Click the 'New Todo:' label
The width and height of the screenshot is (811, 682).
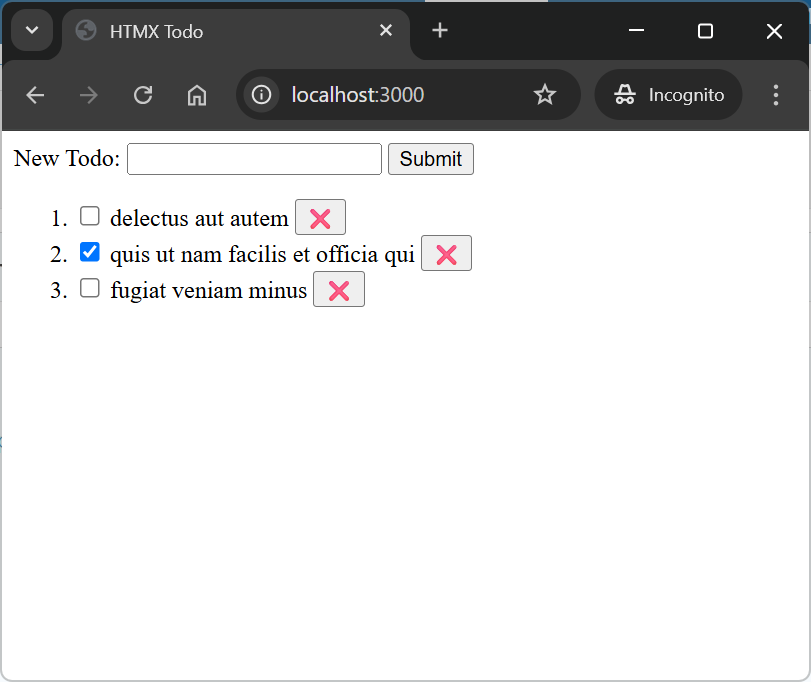(67, 158)
